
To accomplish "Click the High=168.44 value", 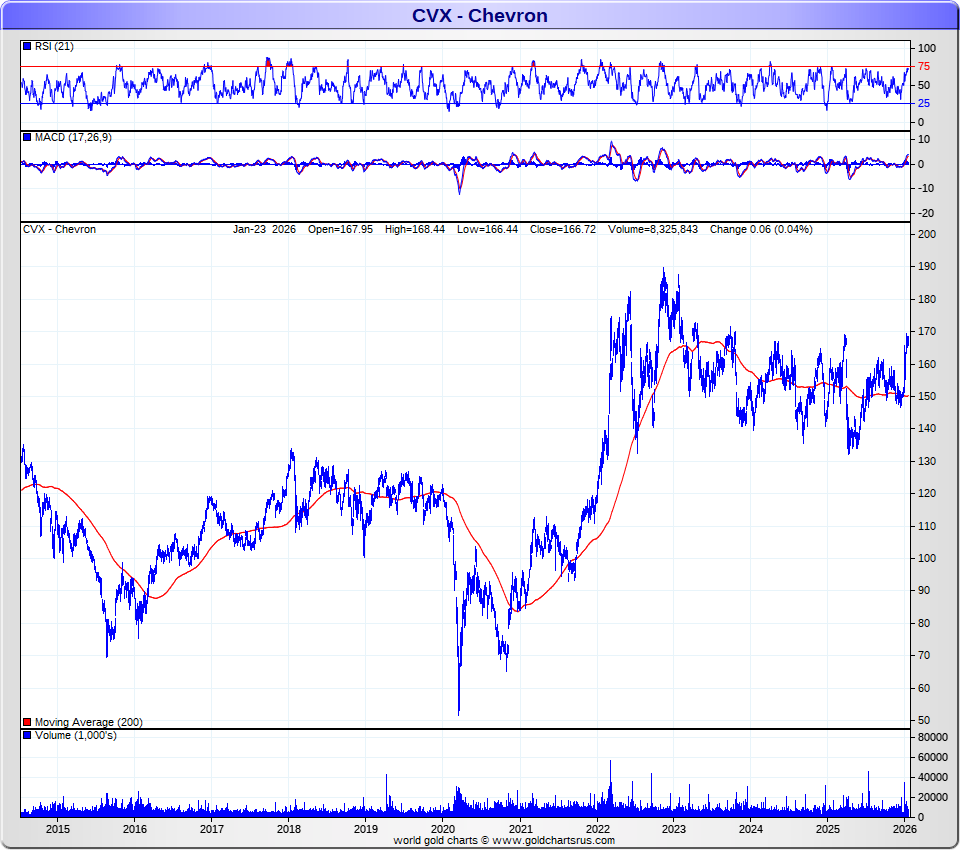I will click(415, 230).
